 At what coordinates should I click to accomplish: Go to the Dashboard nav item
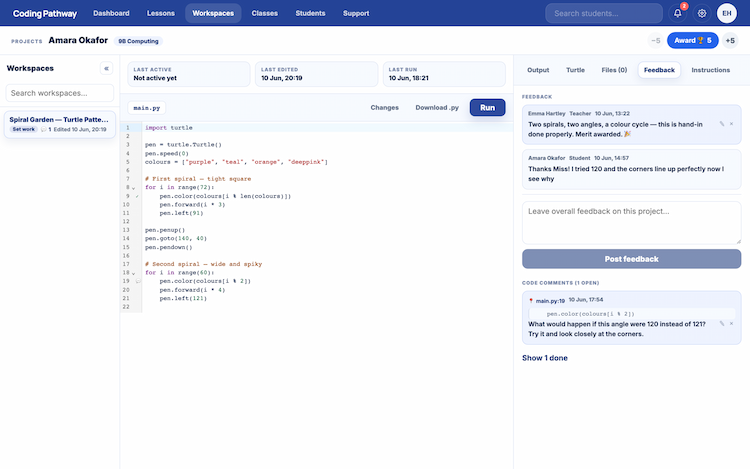(111, 13)
